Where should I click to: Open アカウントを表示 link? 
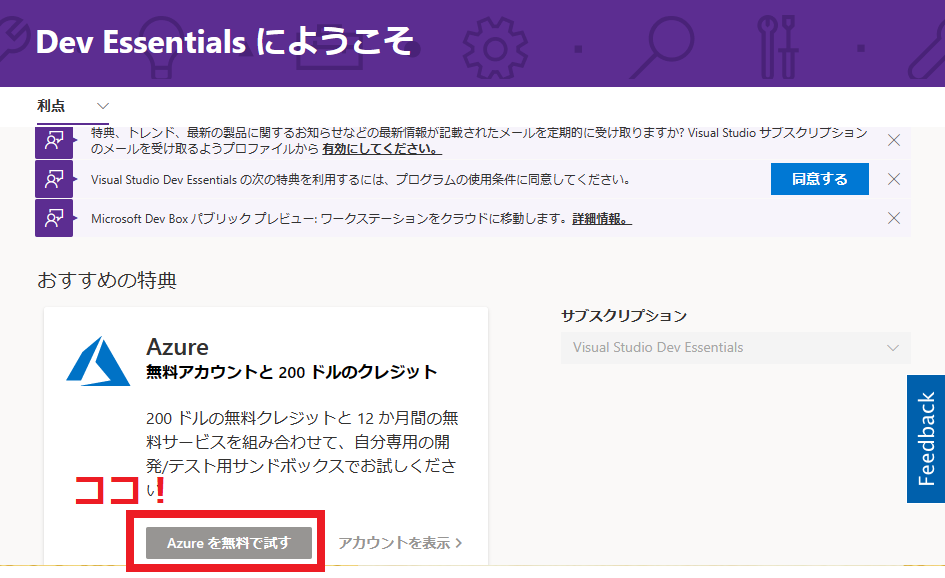point(400,543)
